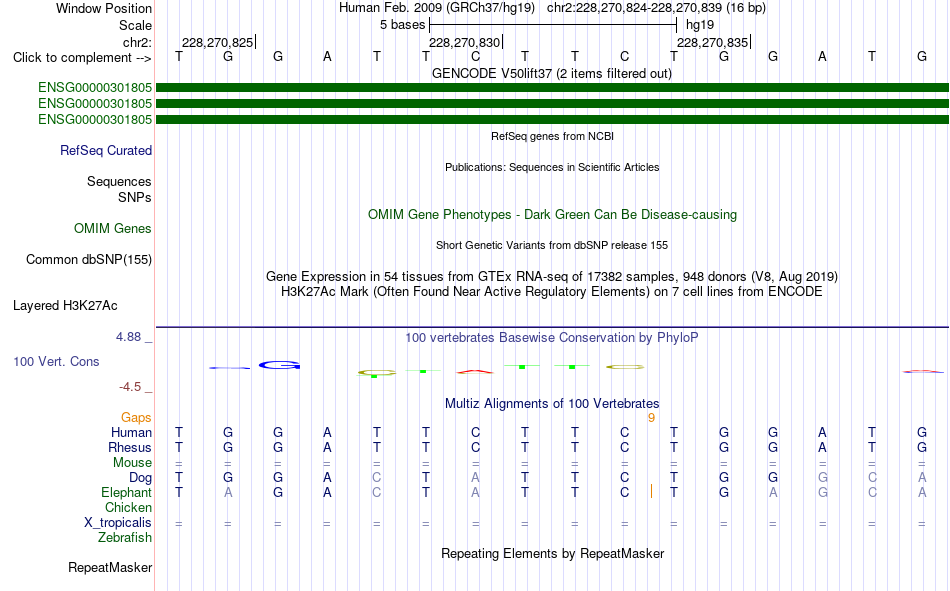Open the OMIM Genes track label
The height and width of the screenshot is (591, 950).
[x=113, y=229]
